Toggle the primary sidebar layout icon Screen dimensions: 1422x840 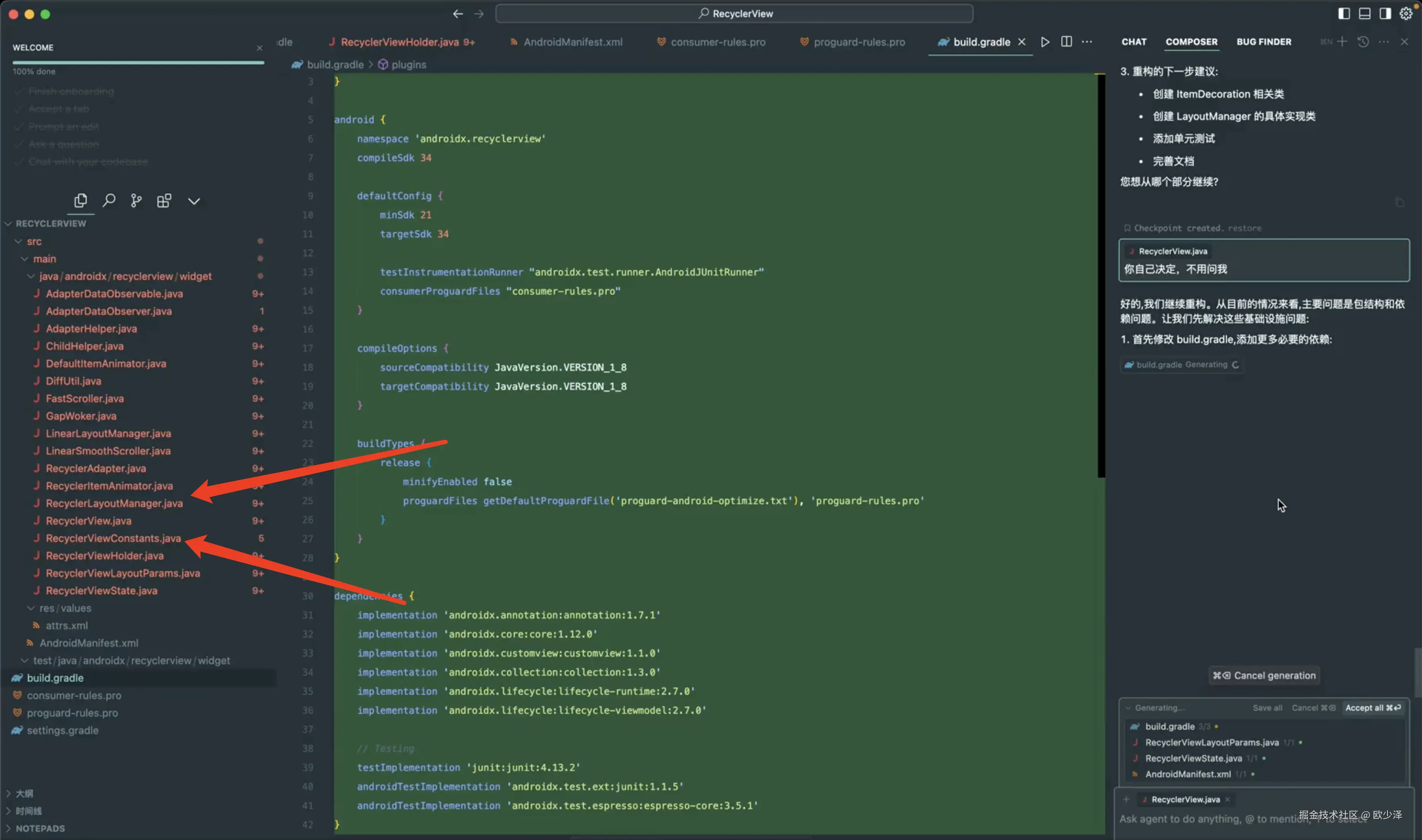(1344, 13)
